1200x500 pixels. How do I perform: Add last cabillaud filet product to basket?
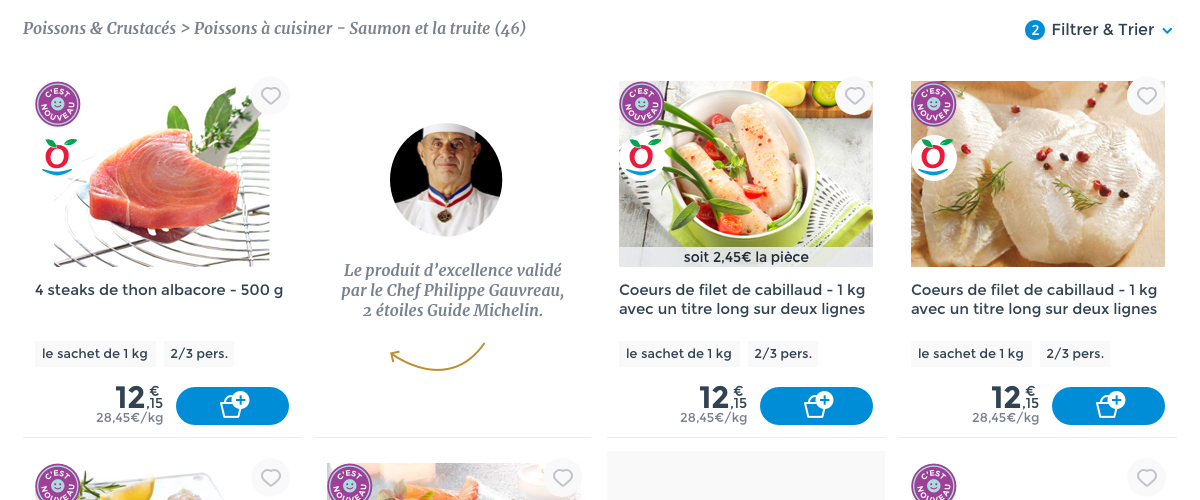click(x=1108, y=406)
